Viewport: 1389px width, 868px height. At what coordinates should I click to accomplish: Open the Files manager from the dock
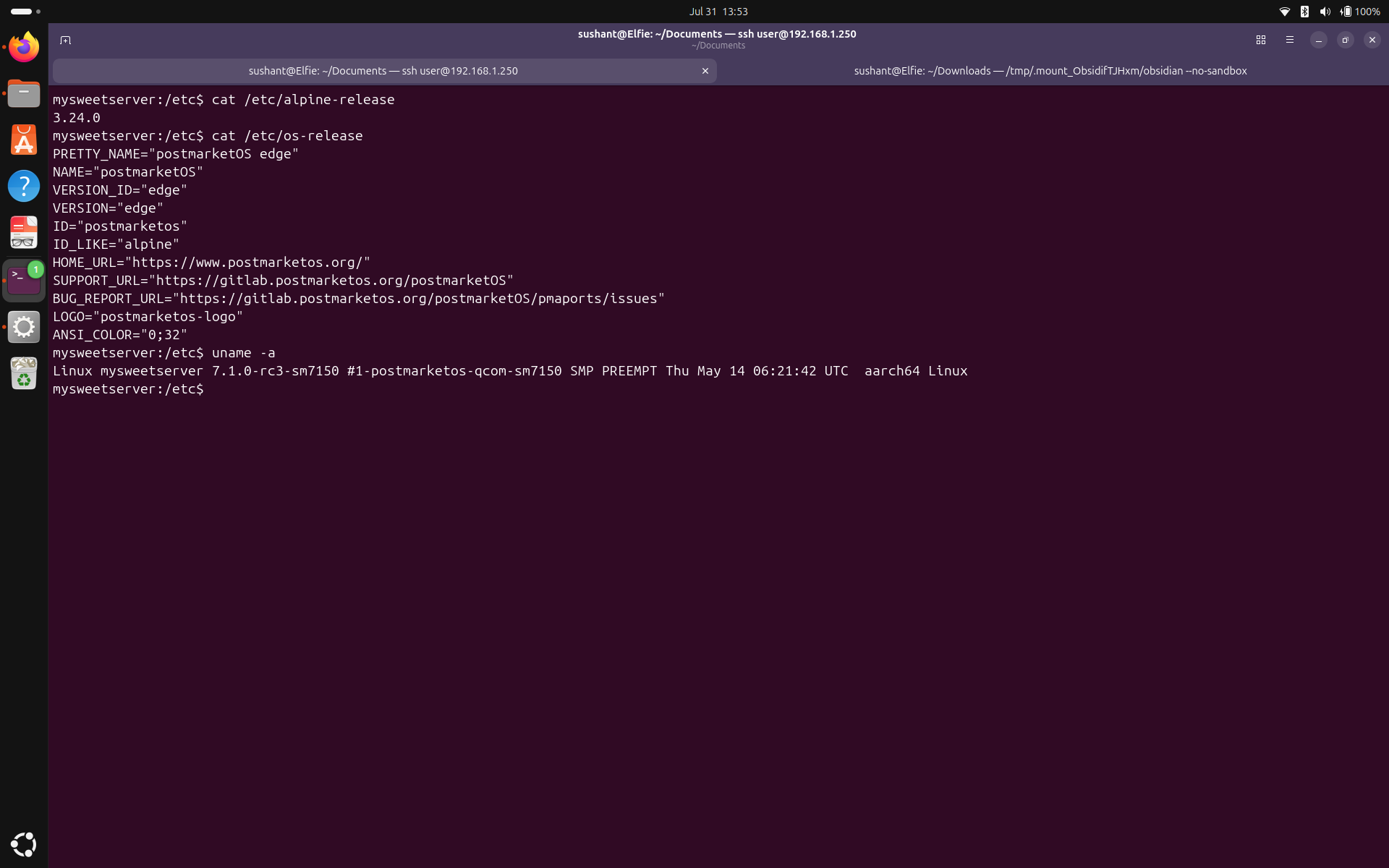tap(24, 93)
